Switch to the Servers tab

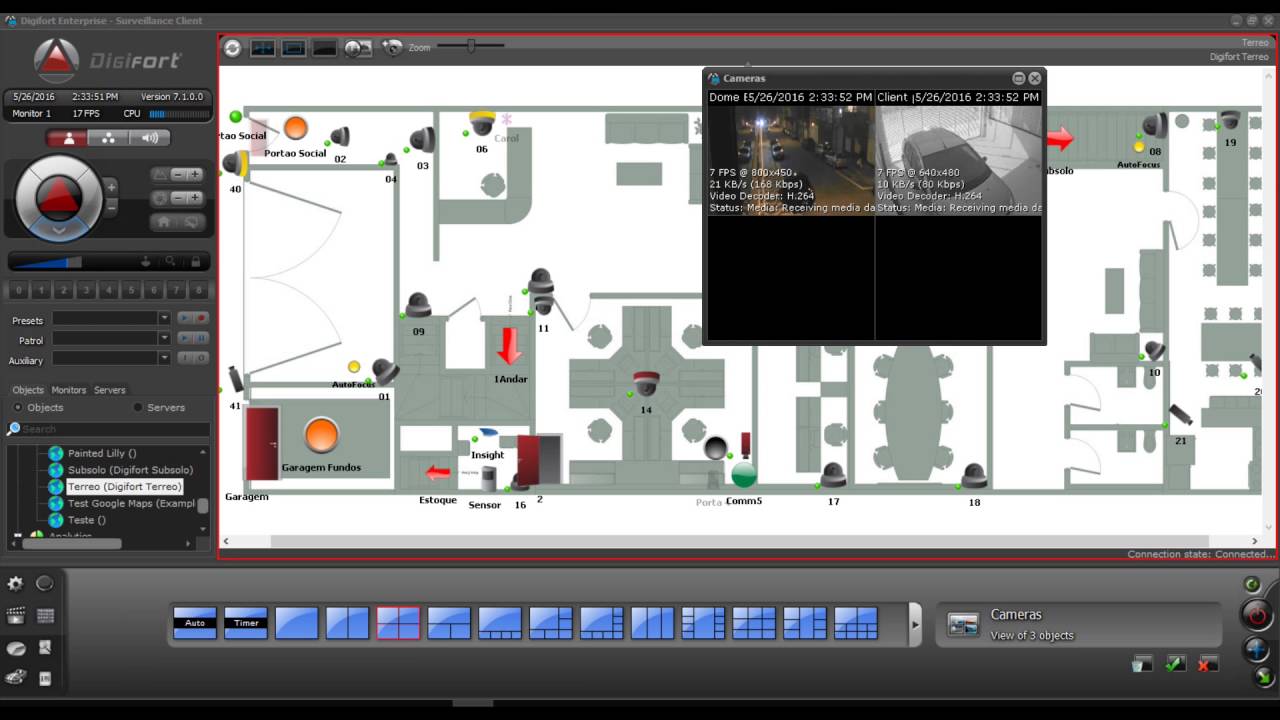pyautogui.click(x=110, y=390)
